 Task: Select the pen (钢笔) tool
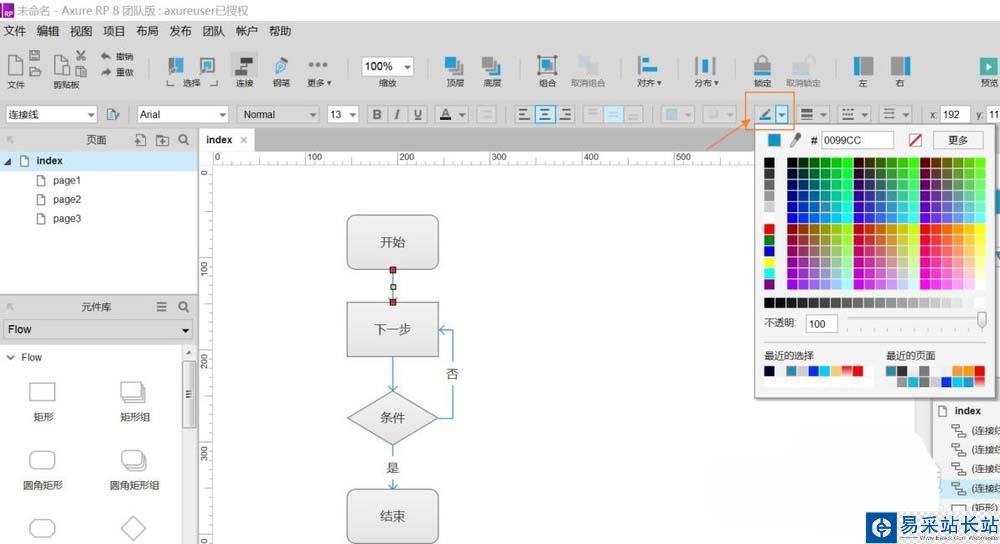point(281,67)
